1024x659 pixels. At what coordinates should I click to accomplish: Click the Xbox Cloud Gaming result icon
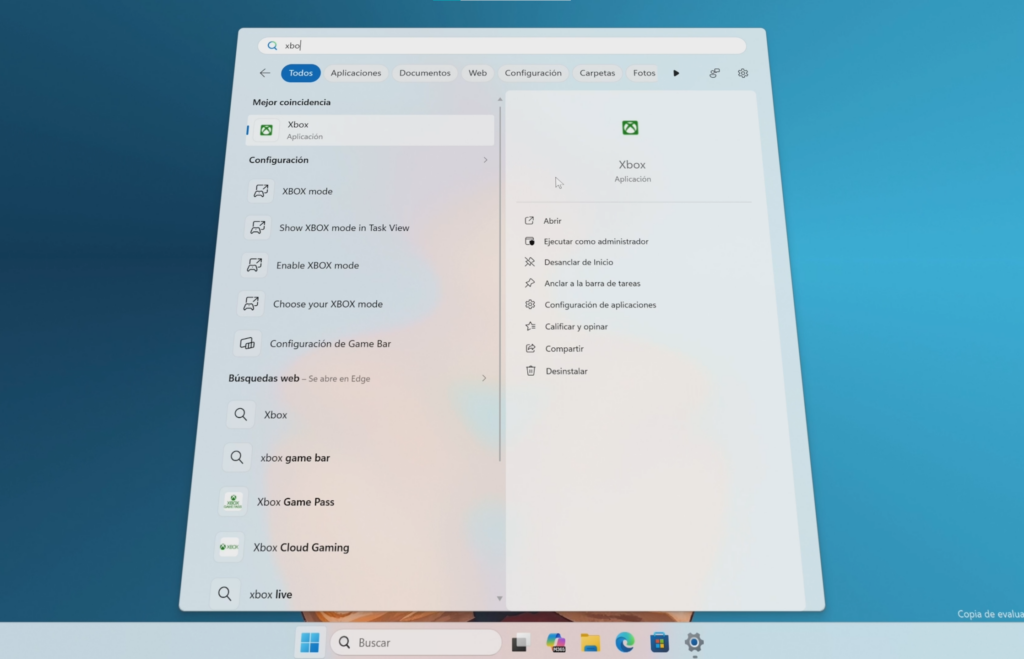[229, 547]
